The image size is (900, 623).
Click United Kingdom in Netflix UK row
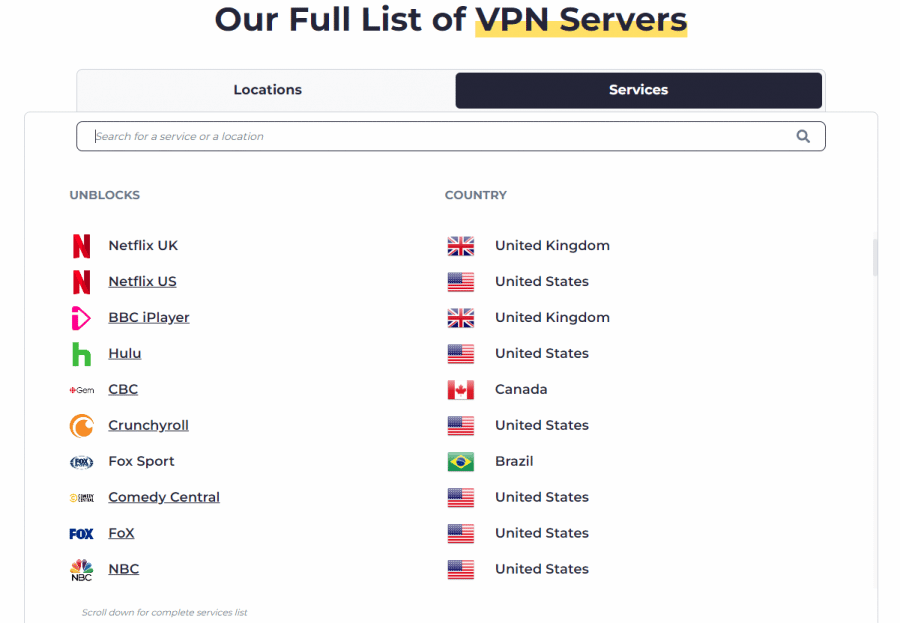552,246
